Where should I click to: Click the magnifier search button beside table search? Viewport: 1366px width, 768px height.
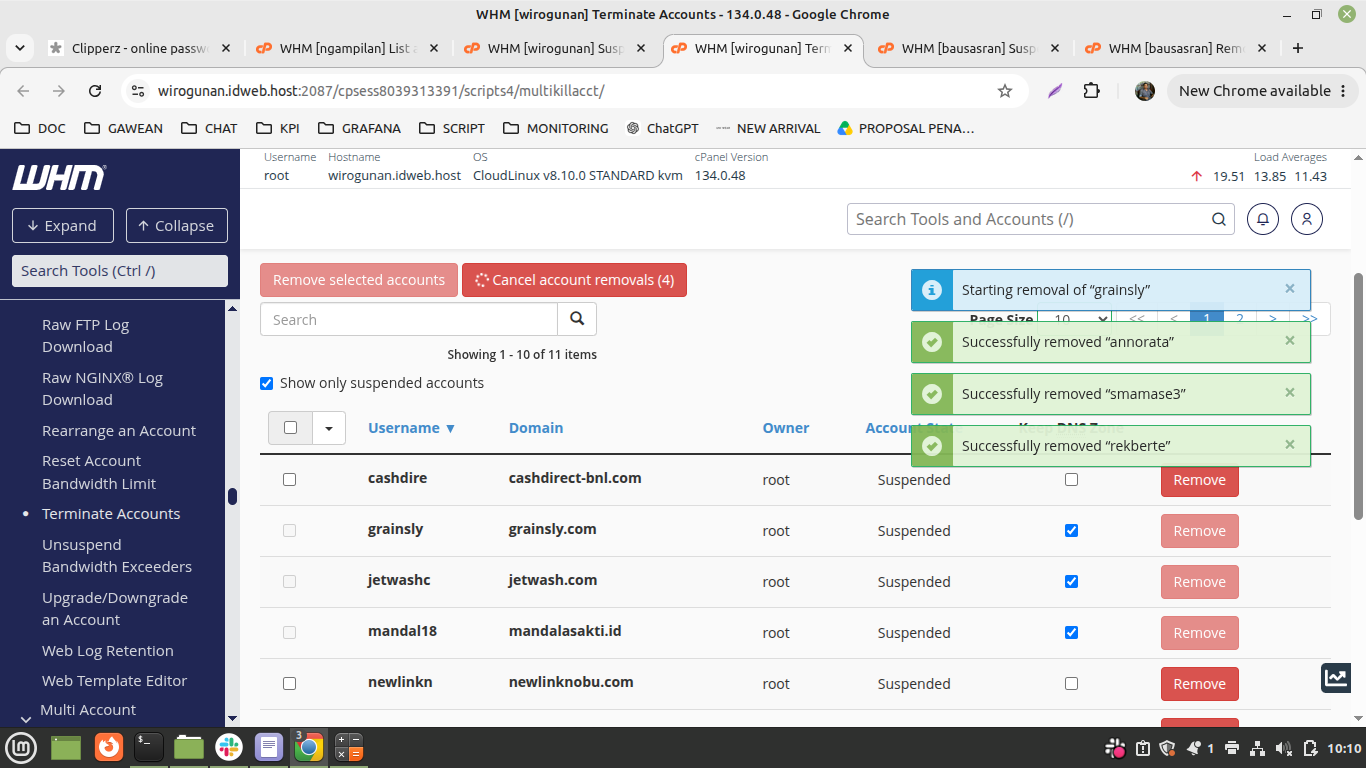click(x=577, y=319)
